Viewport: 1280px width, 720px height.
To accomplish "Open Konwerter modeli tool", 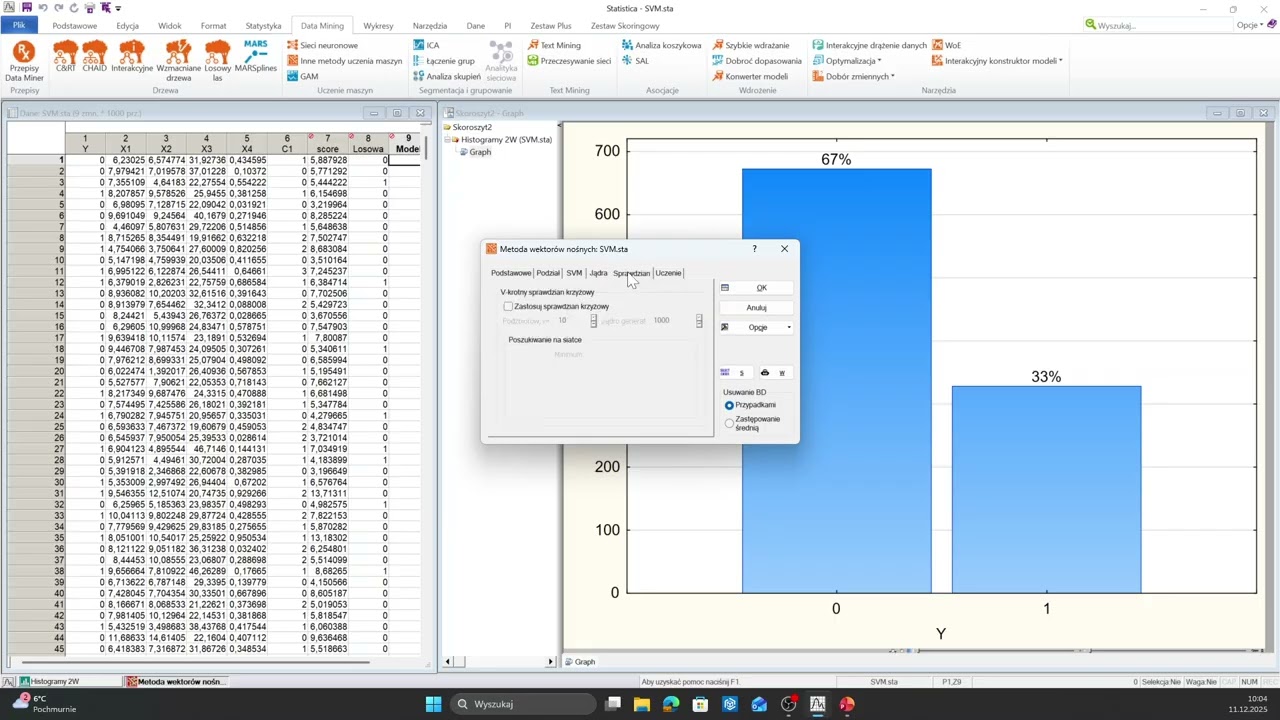I will 750,76.
